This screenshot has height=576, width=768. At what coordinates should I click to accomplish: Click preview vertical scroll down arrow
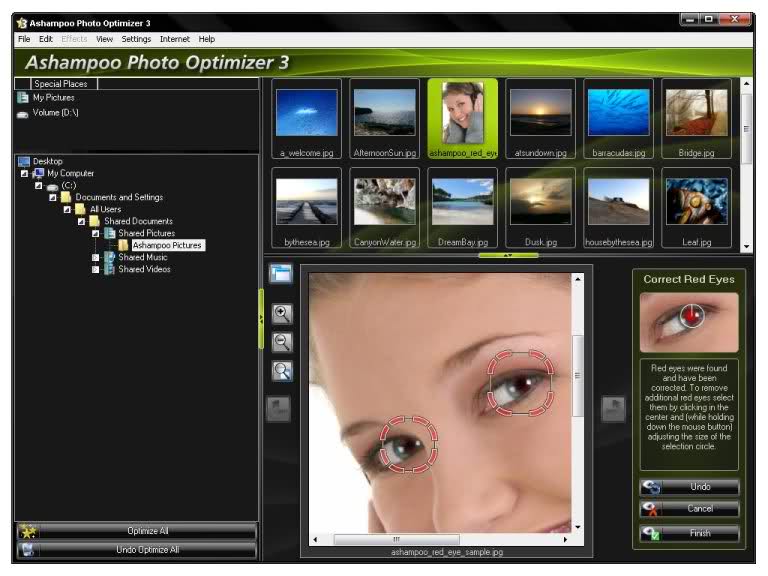578,528
